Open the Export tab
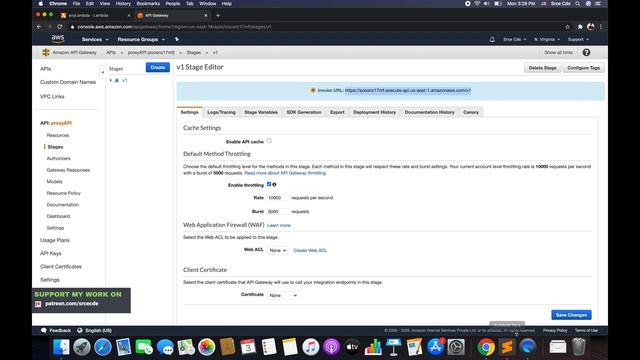The width and height of the screenshot is (640, 360). 337,112
